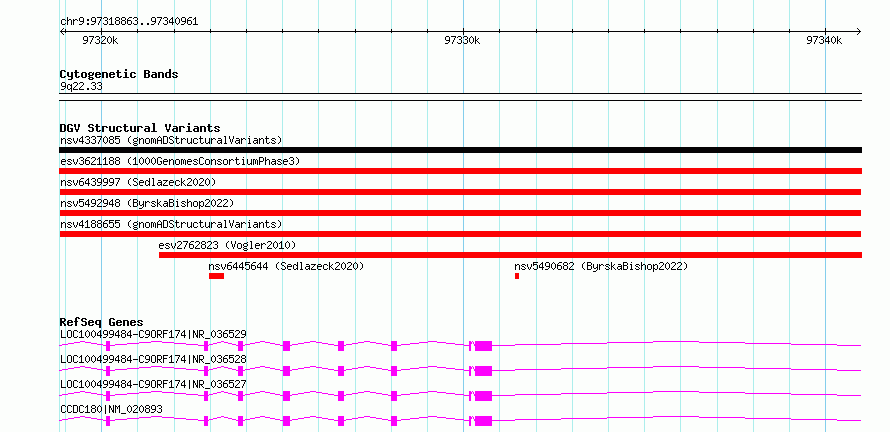The width and height of the screenshot is (890, 432).
Task: Click the 97320k ruler tick label
Action: click(100, 40)
